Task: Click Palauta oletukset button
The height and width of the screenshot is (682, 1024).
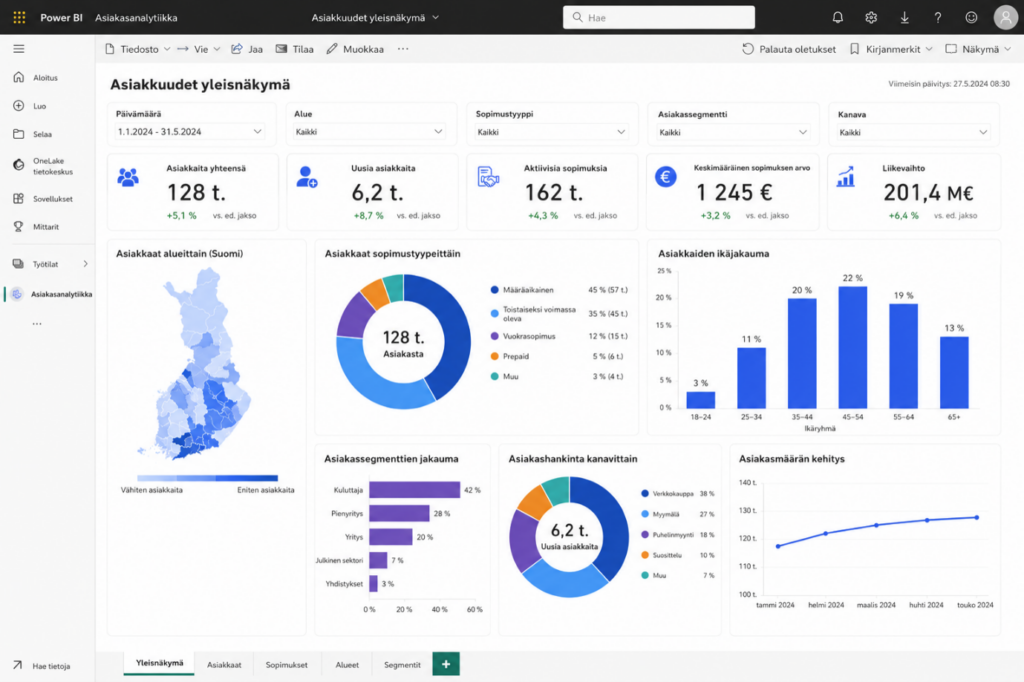Action: click(789, 49)
